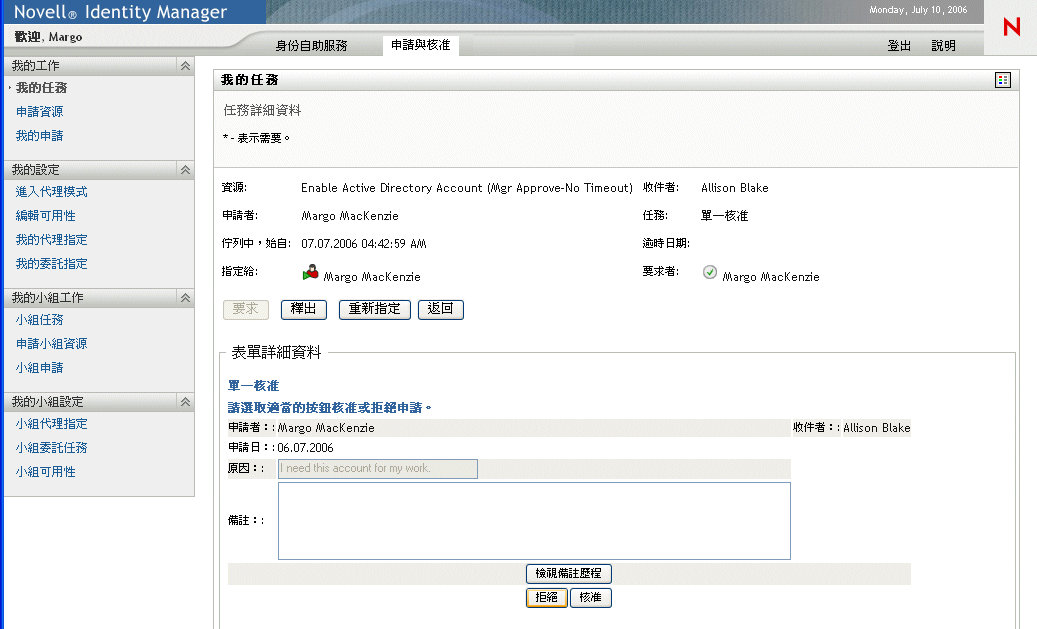This screenshot has width=1037, height=629.
Task: Click the 原因 reason field
Action: (x=378, y=469)
